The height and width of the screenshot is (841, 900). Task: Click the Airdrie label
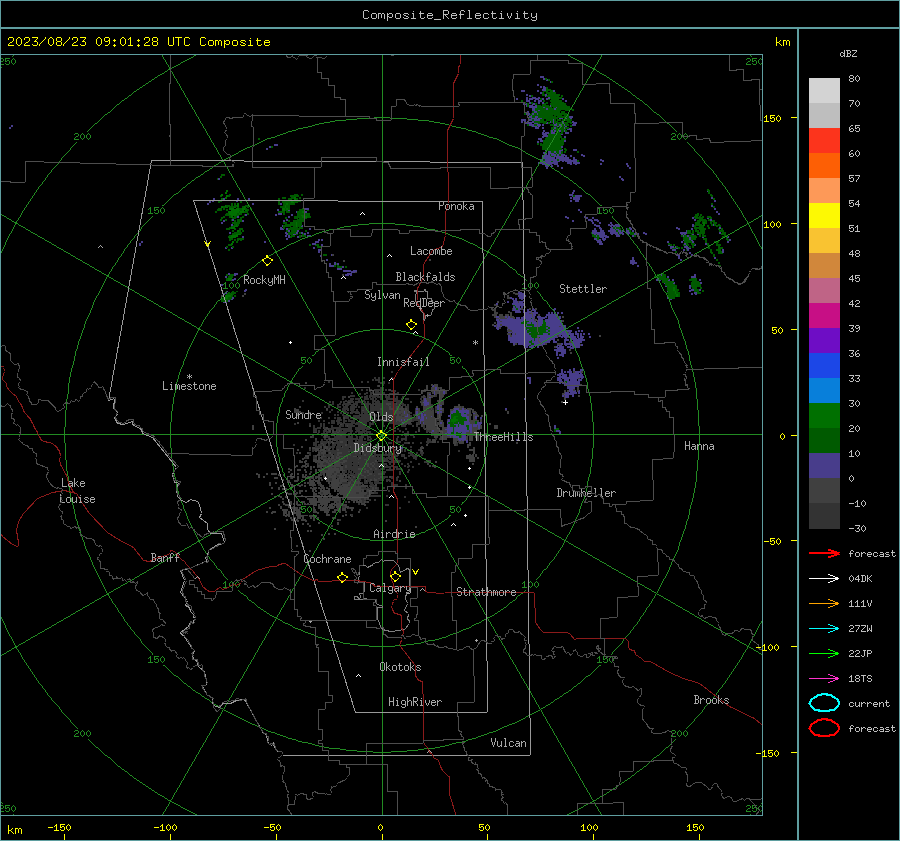click(394, 534)
